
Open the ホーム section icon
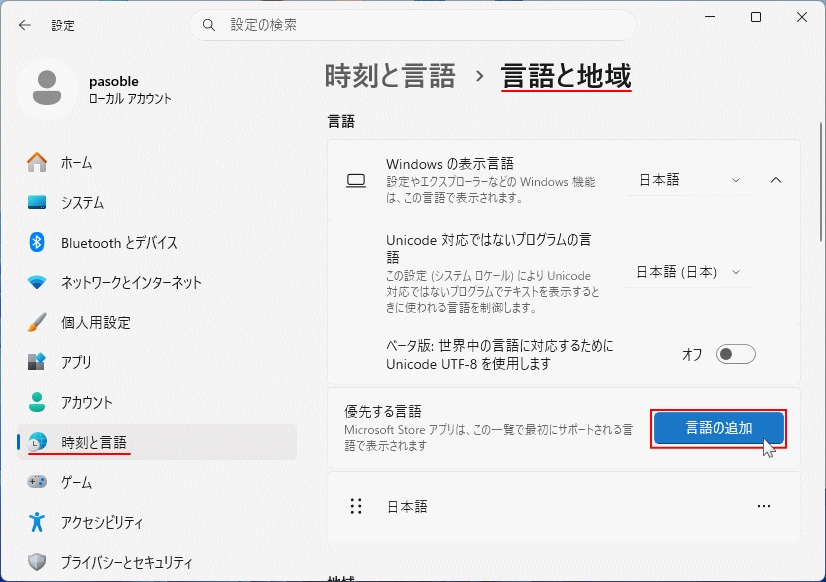pyautogui.click(x=38, y=162)
